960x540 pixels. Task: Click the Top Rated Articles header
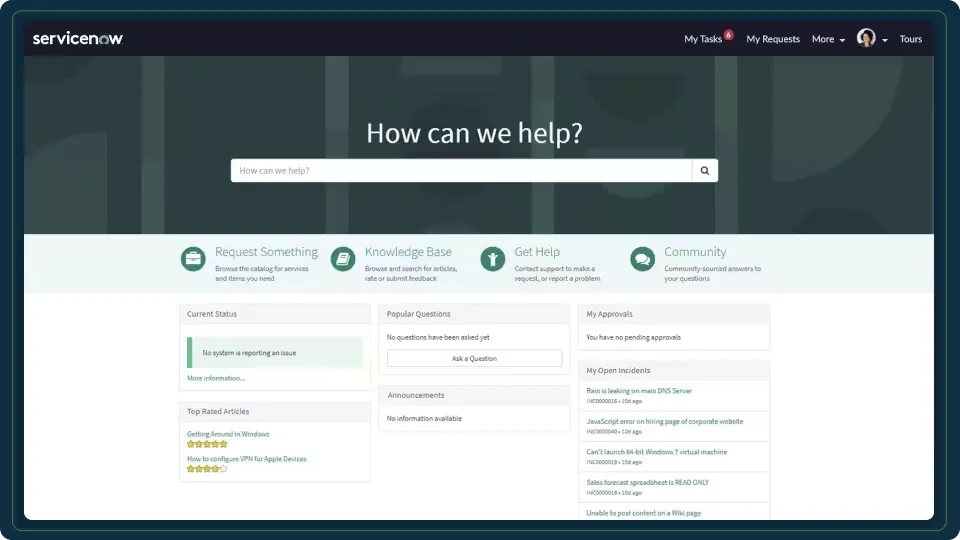pyautogui.click(x=274, y=411)
